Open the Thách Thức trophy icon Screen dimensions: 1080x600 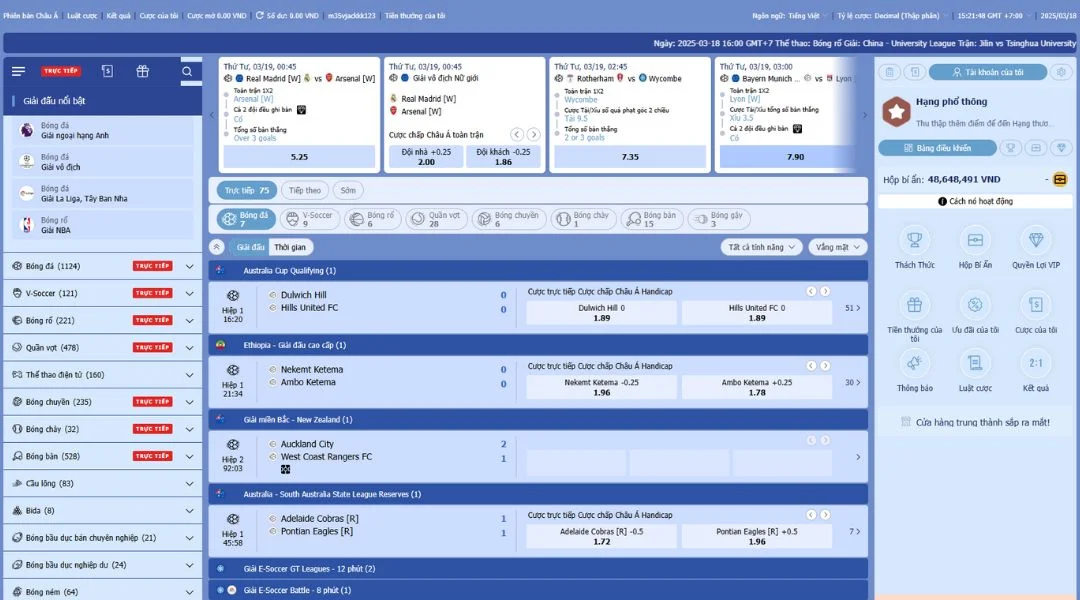click(915, 240)
